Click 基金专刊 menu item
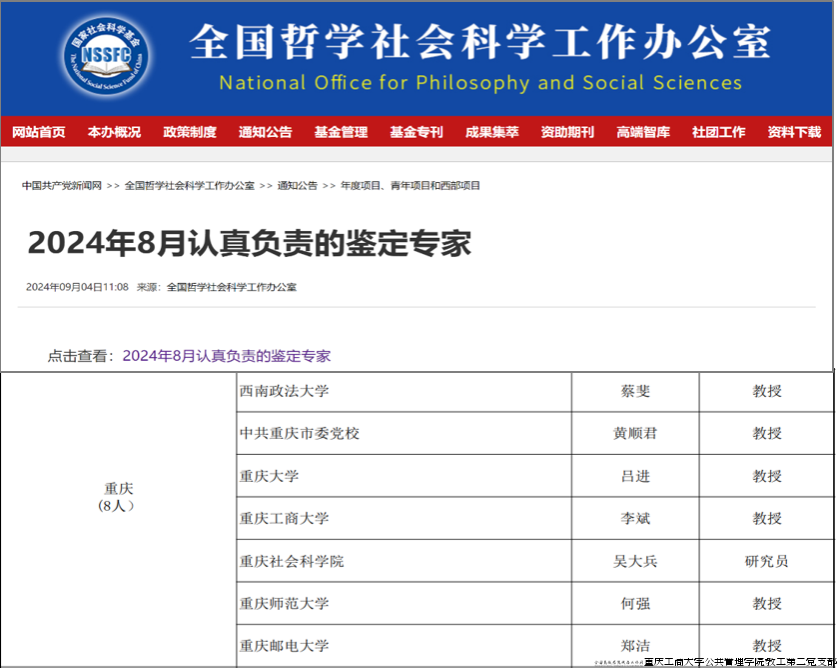The image size is (838, 668). pos(416,132)
